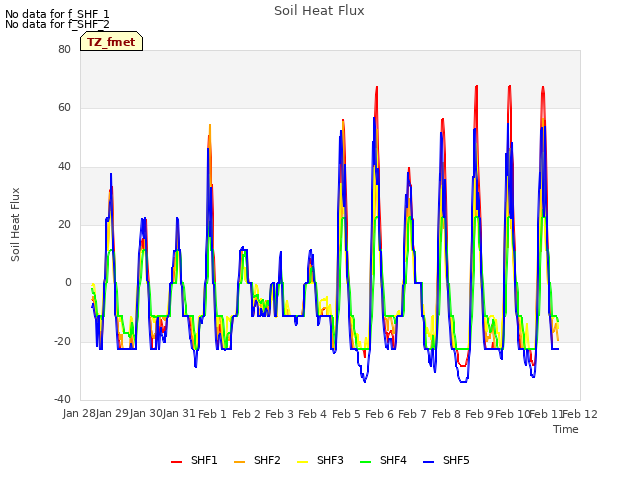640x480 pixels.
Task: Select SHF1 legend entry
Action: point(194,460)
